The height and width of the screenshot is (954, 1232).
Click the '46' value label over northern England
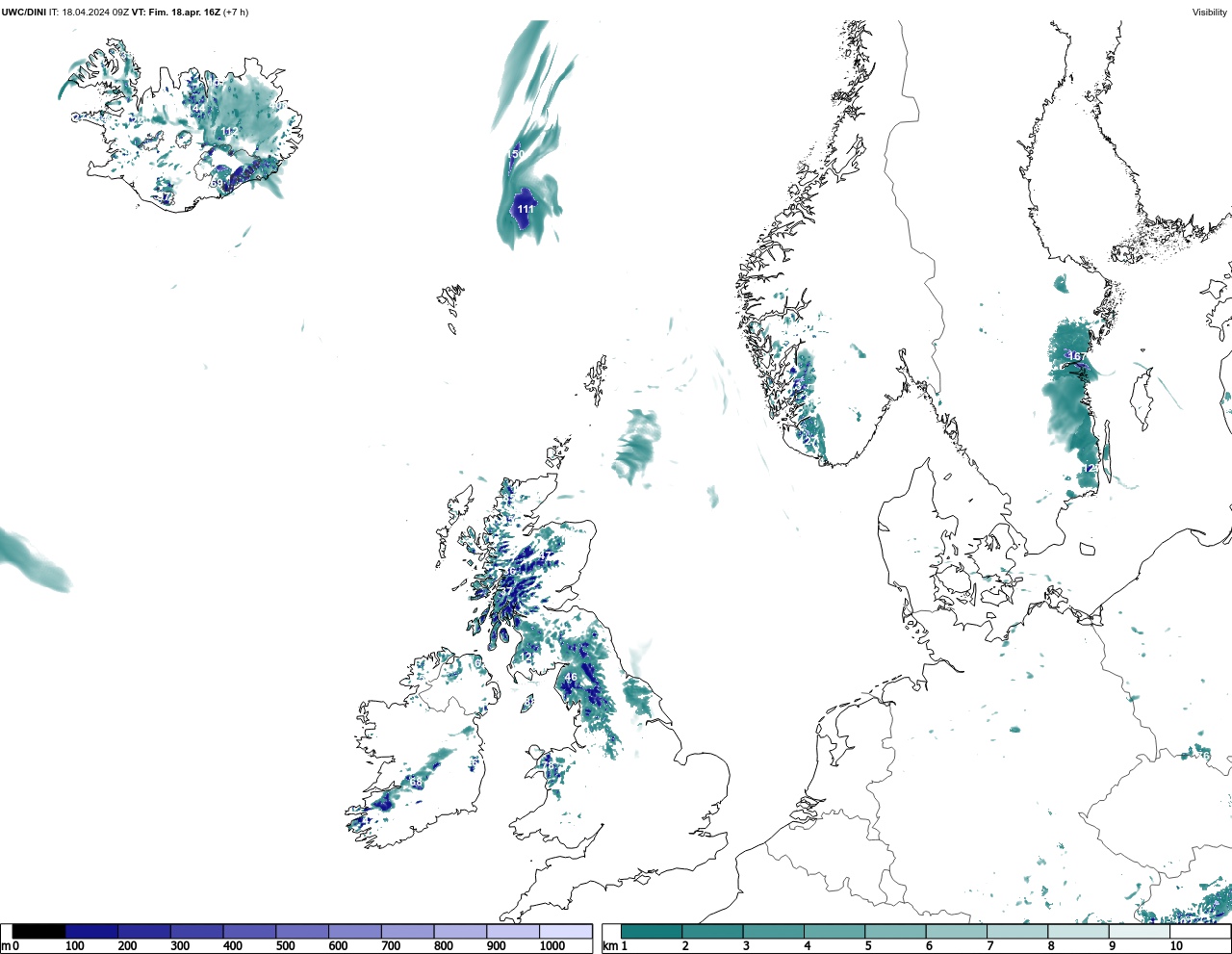(x=571, y=677)
